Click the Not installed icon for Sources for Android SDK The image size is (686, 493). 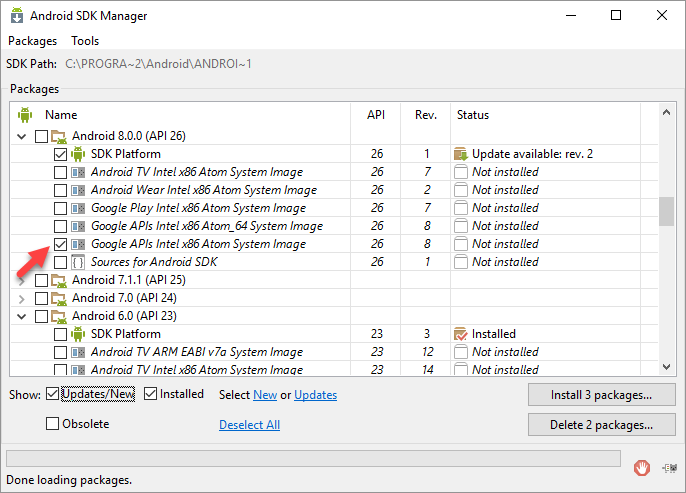point(461,262)
